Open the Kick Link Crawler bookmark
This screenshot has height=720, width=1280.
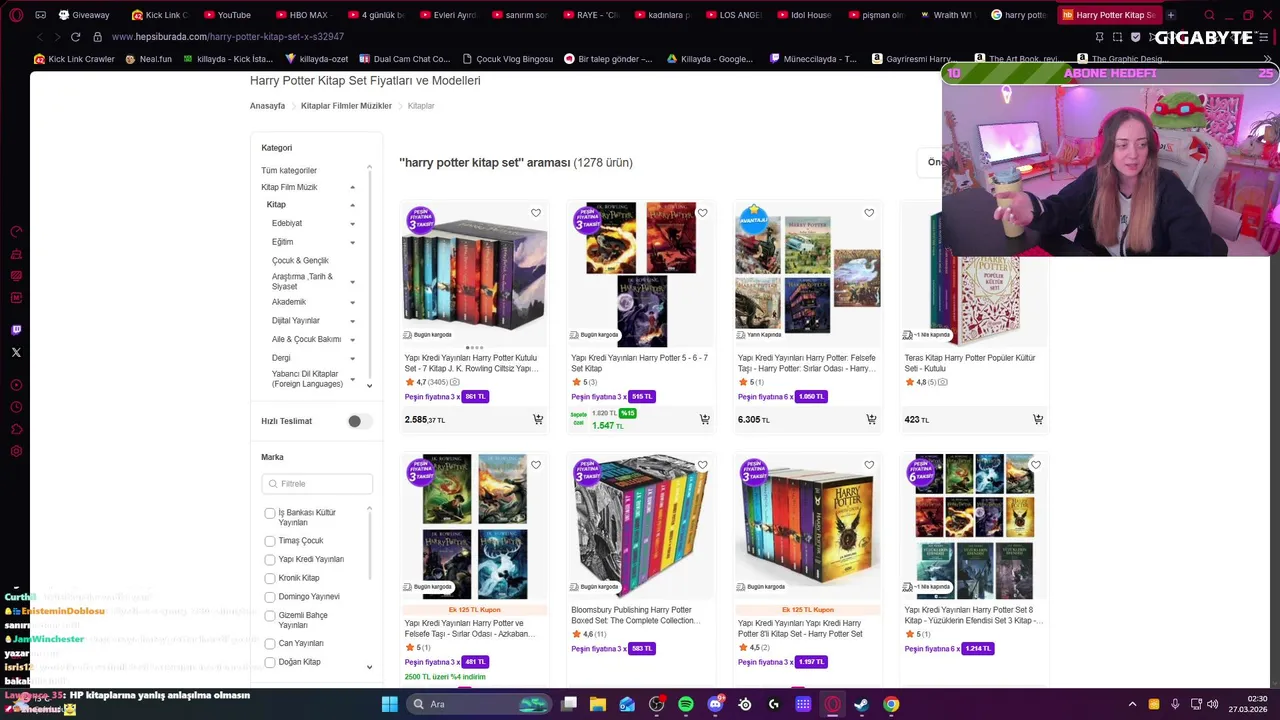point(74,59)
